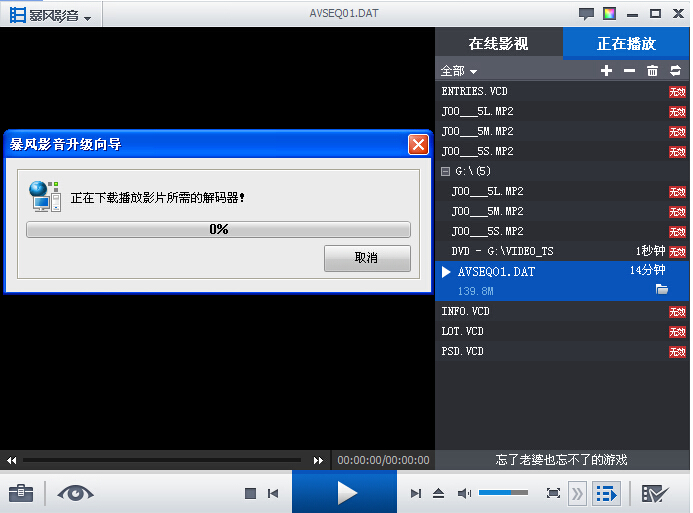Click the 0% download progress bar

point(218,229)
